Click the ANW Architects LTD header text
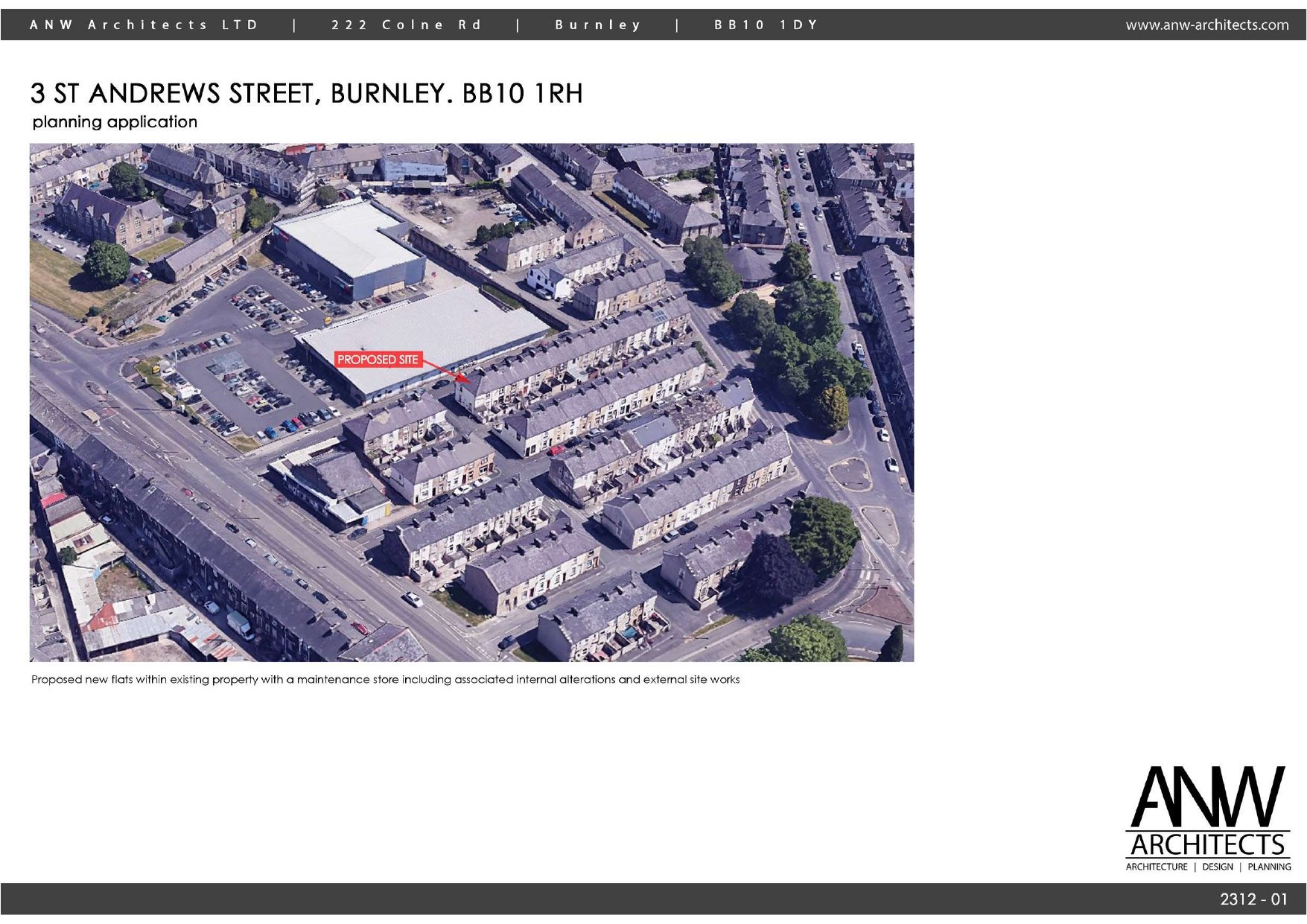 coord(144,25)
